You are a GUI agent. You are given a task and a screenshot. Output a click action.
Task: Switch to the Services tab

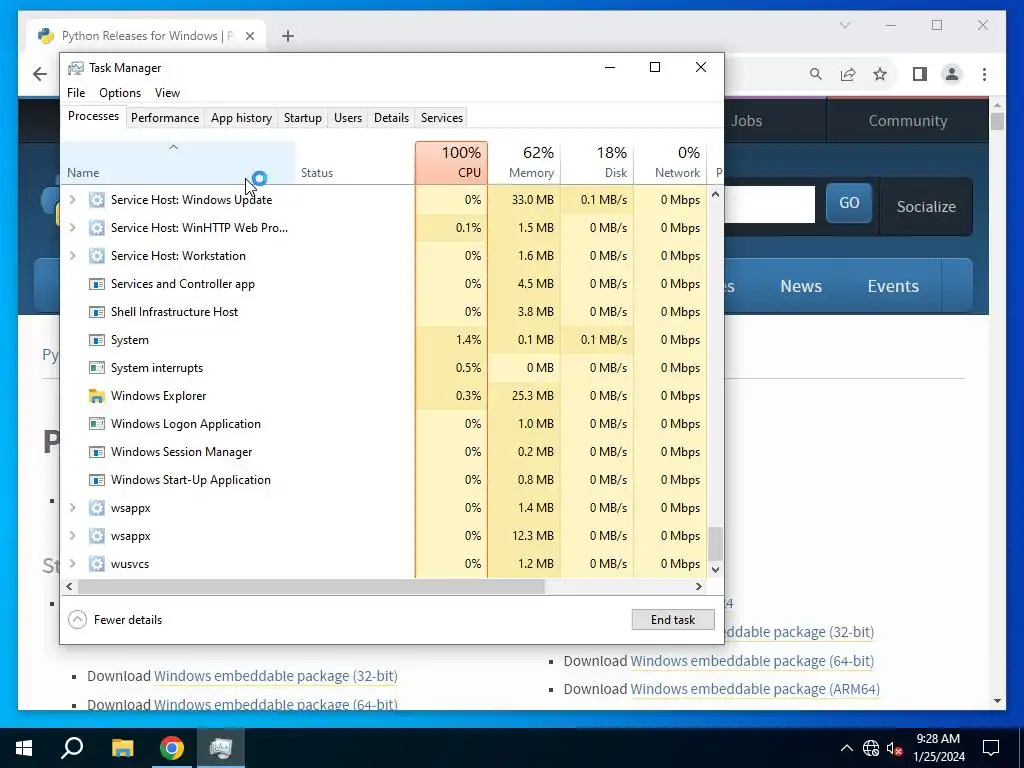point(441,118)
